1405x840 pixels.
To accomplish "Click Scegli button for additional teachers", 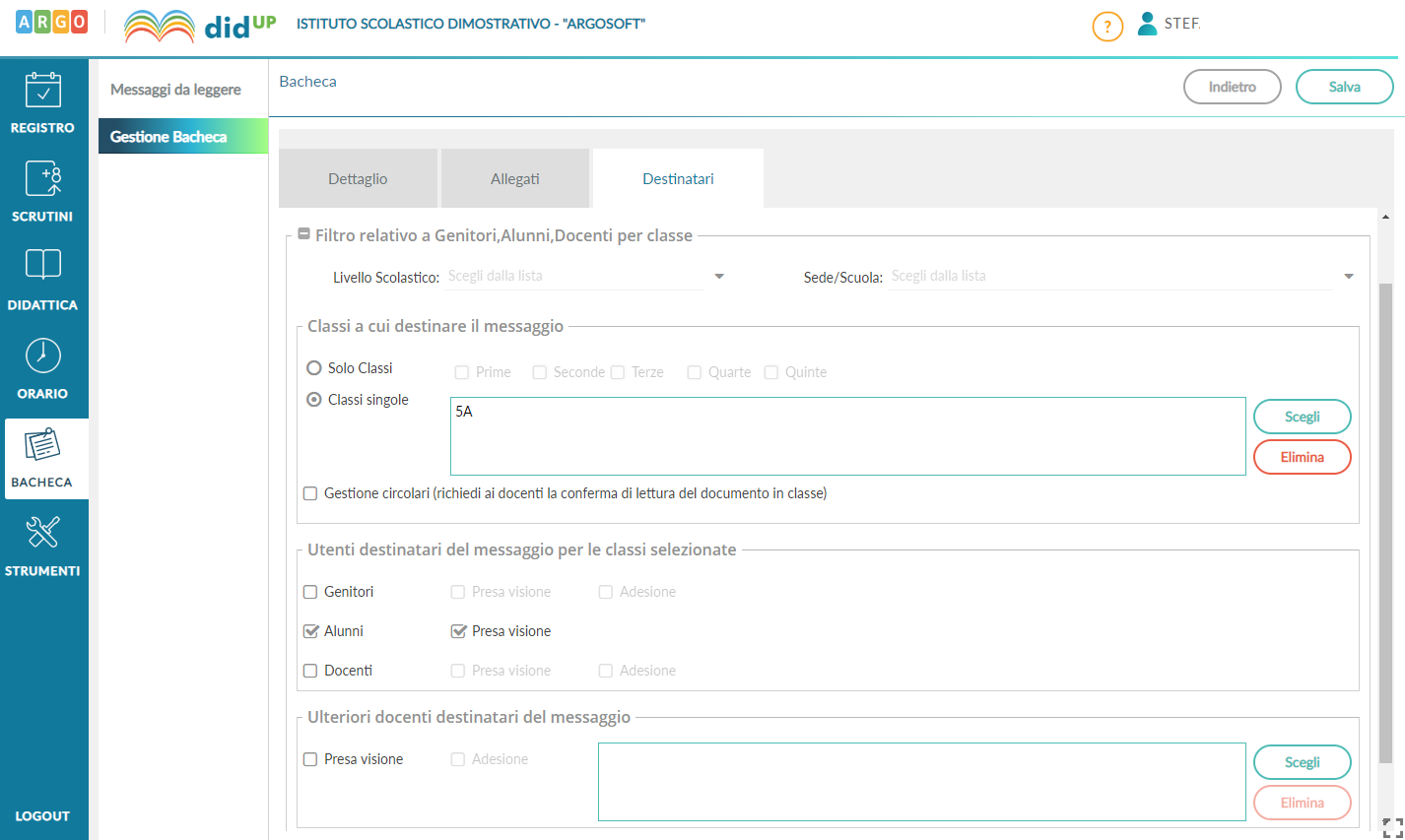I will tap(1303, 762).
